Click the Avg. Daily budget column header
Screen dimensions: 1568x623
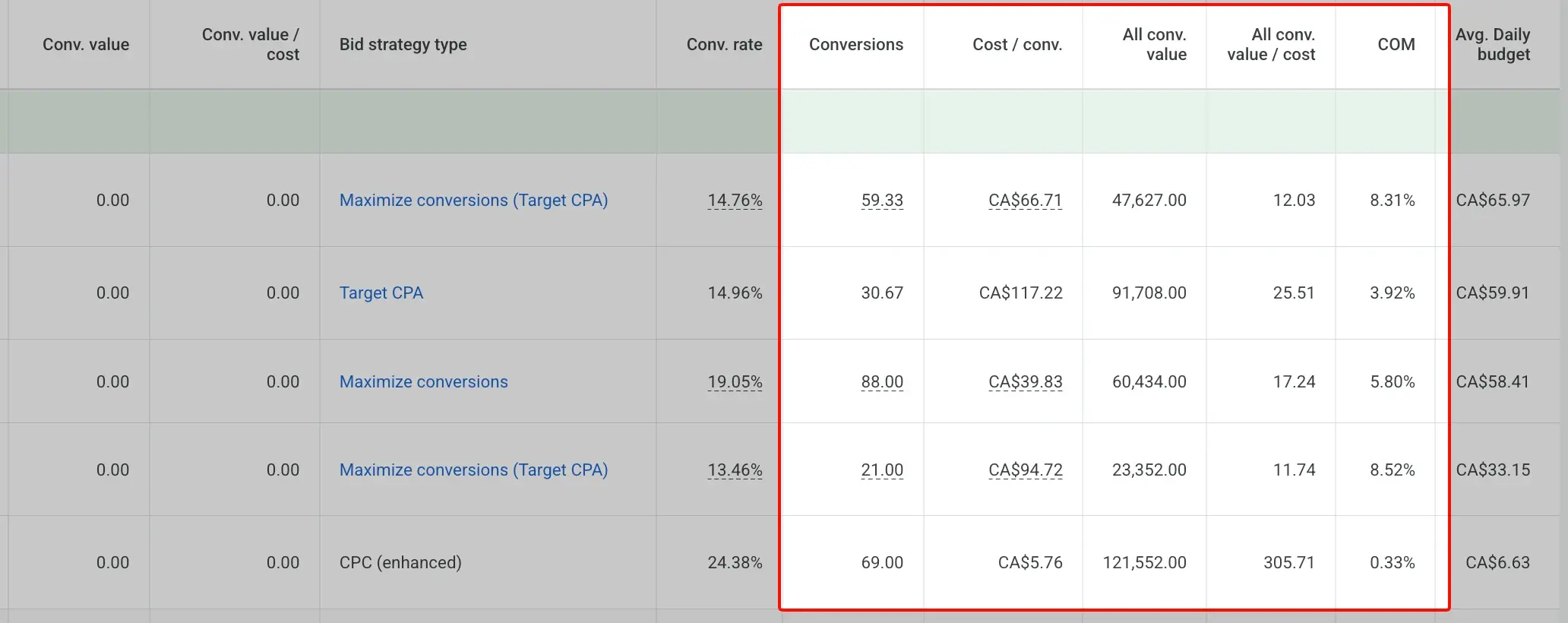click(x=1493, y=44)
